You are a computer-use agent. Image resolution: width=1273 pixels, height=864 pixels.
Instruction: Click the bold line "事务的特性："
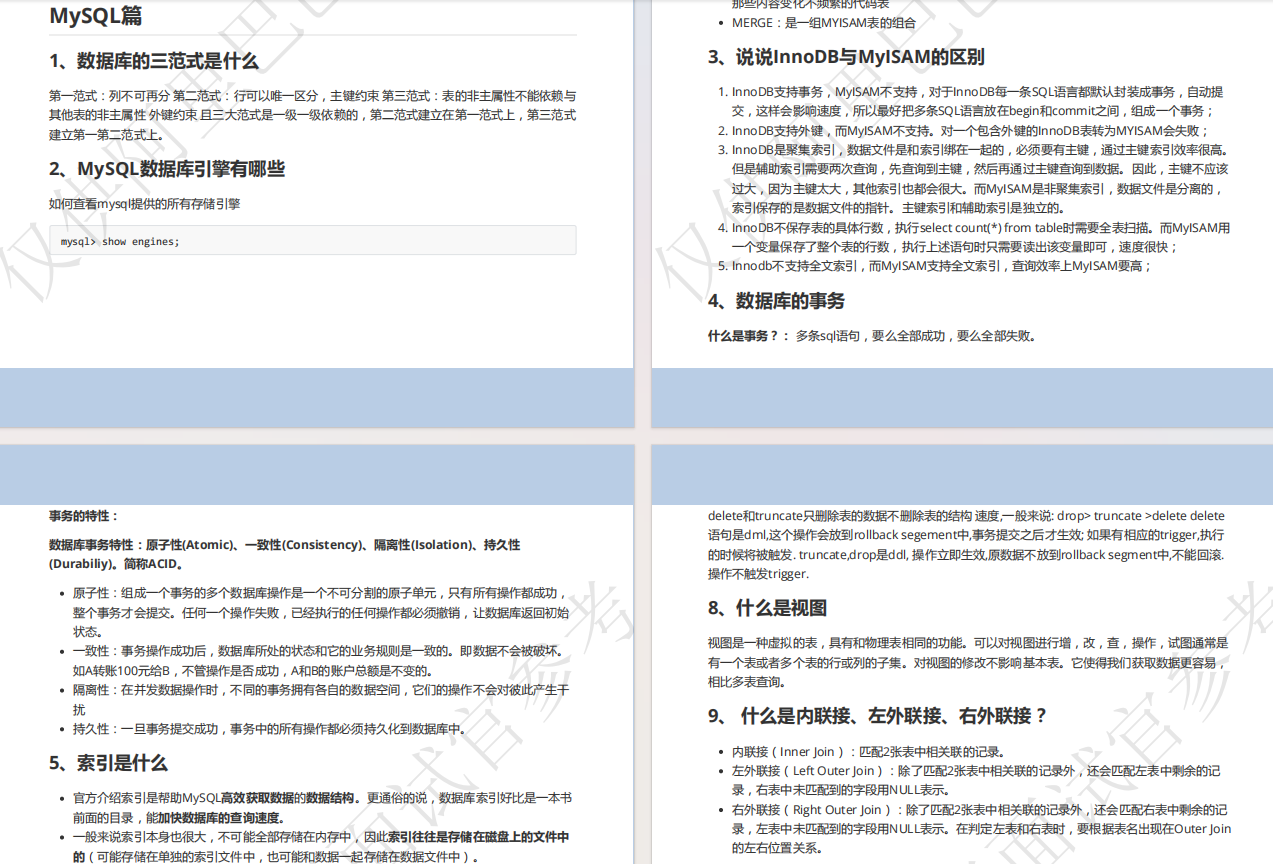(x=84, y=516)
